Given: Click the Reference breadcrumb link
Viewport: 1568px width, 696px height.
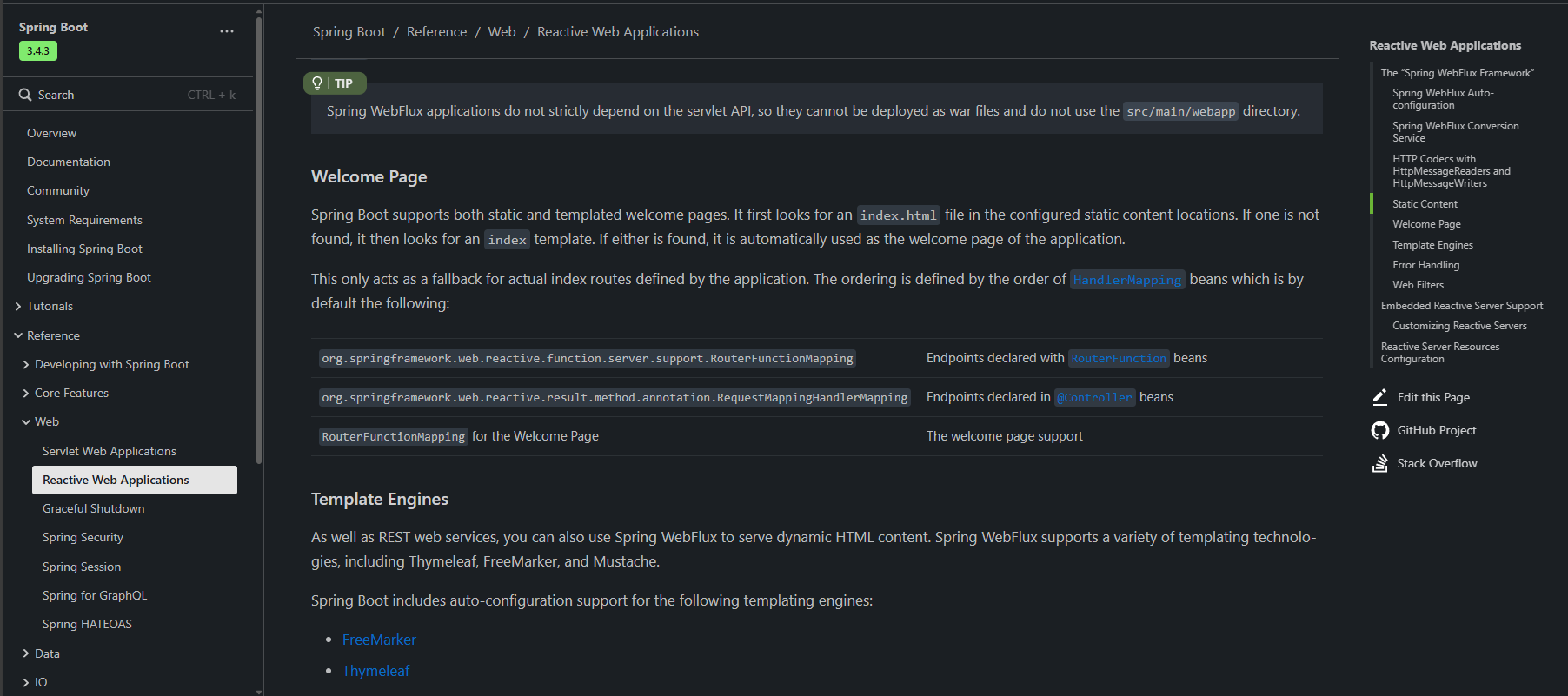Looking at the screenshot, I should pos(436,32).
